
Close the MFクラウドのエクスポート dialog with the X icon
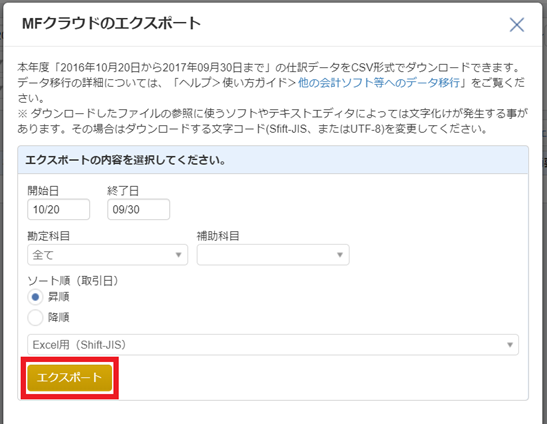click(517, 25)
